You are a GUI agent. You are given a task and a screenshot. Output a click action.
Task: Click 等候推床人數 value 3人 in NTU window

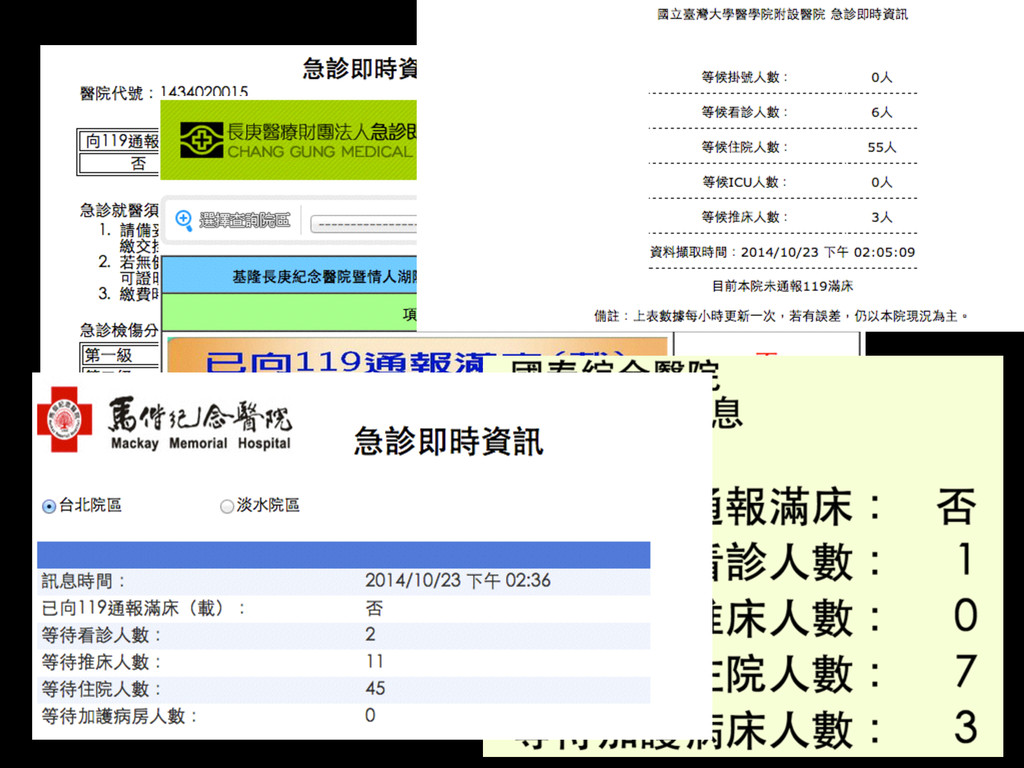pyautogui.click(x=882, y=217)
